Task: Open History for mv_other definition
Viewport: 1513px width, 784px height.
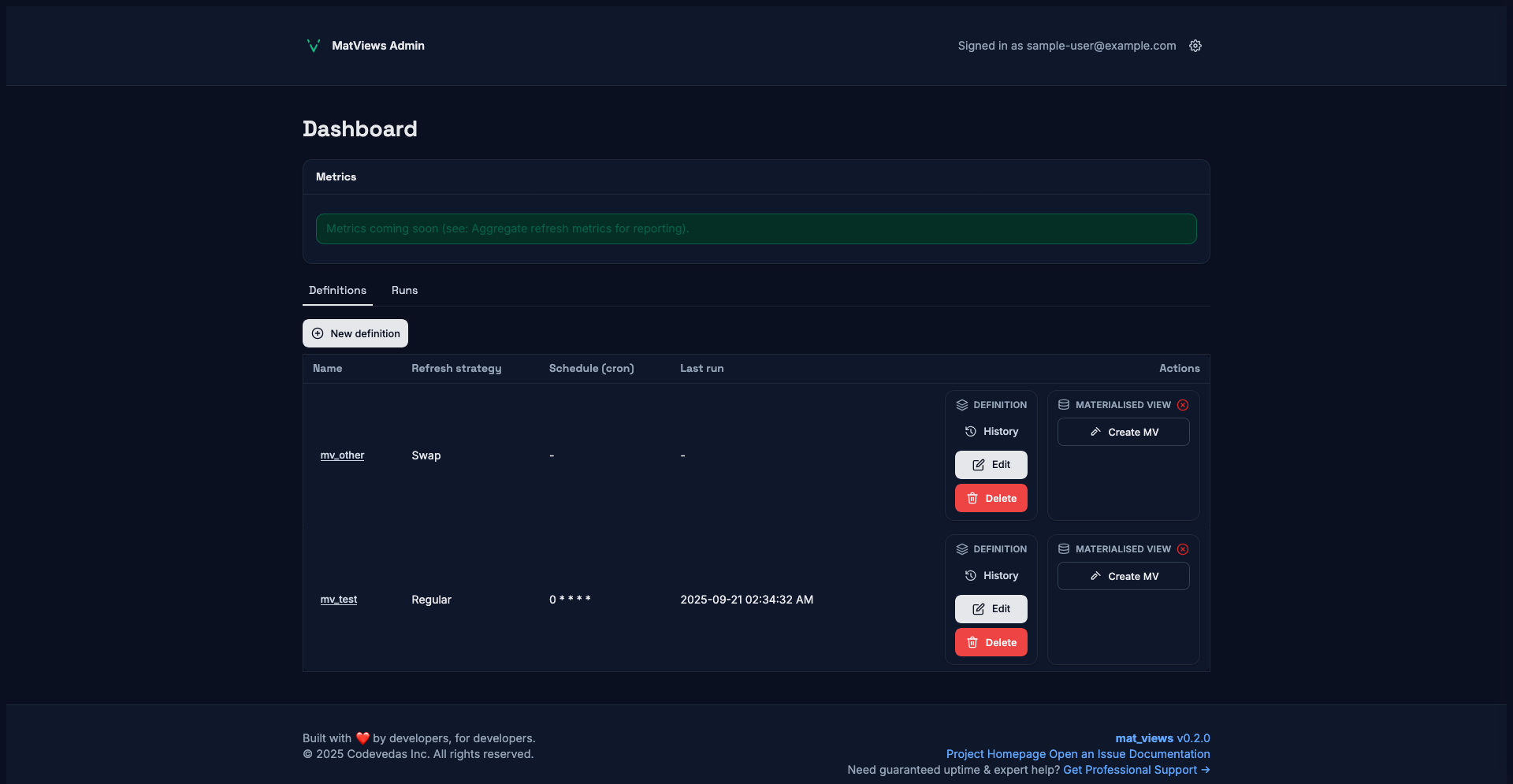Action: [991, 432]
